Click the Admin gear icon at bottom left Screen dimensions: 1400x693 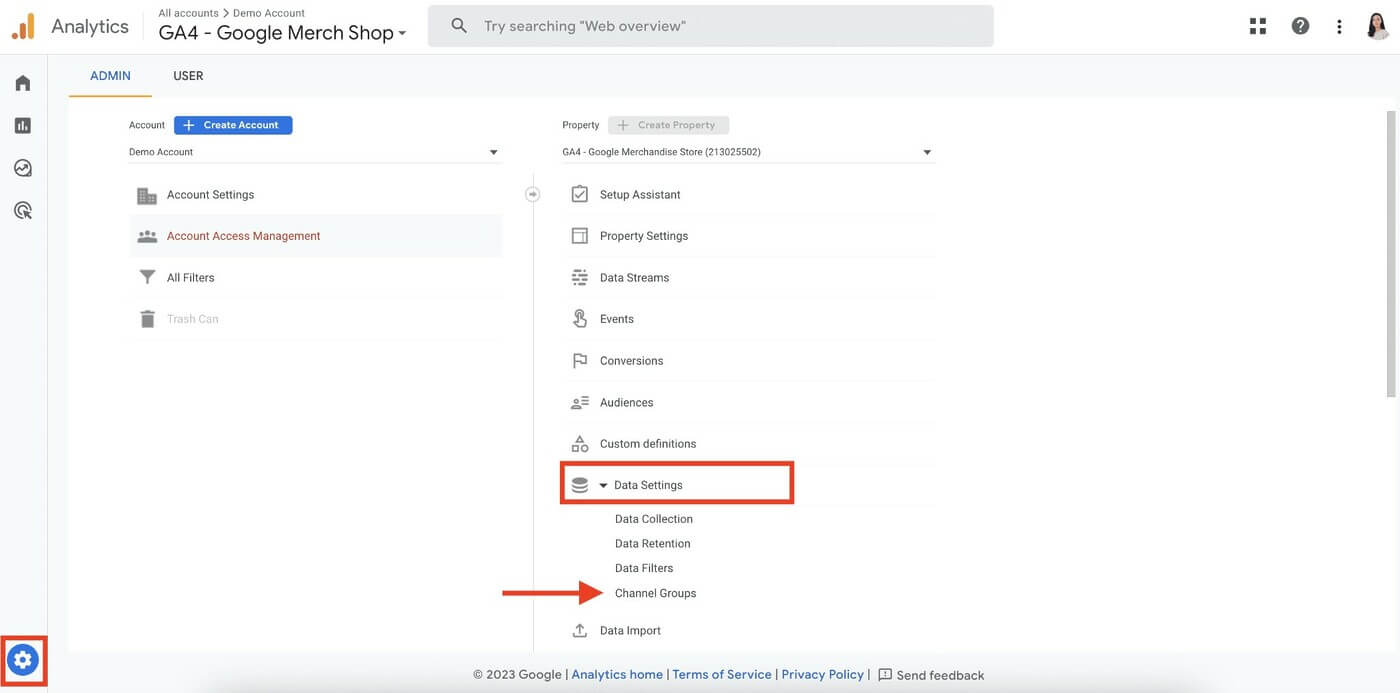[22, 658]
